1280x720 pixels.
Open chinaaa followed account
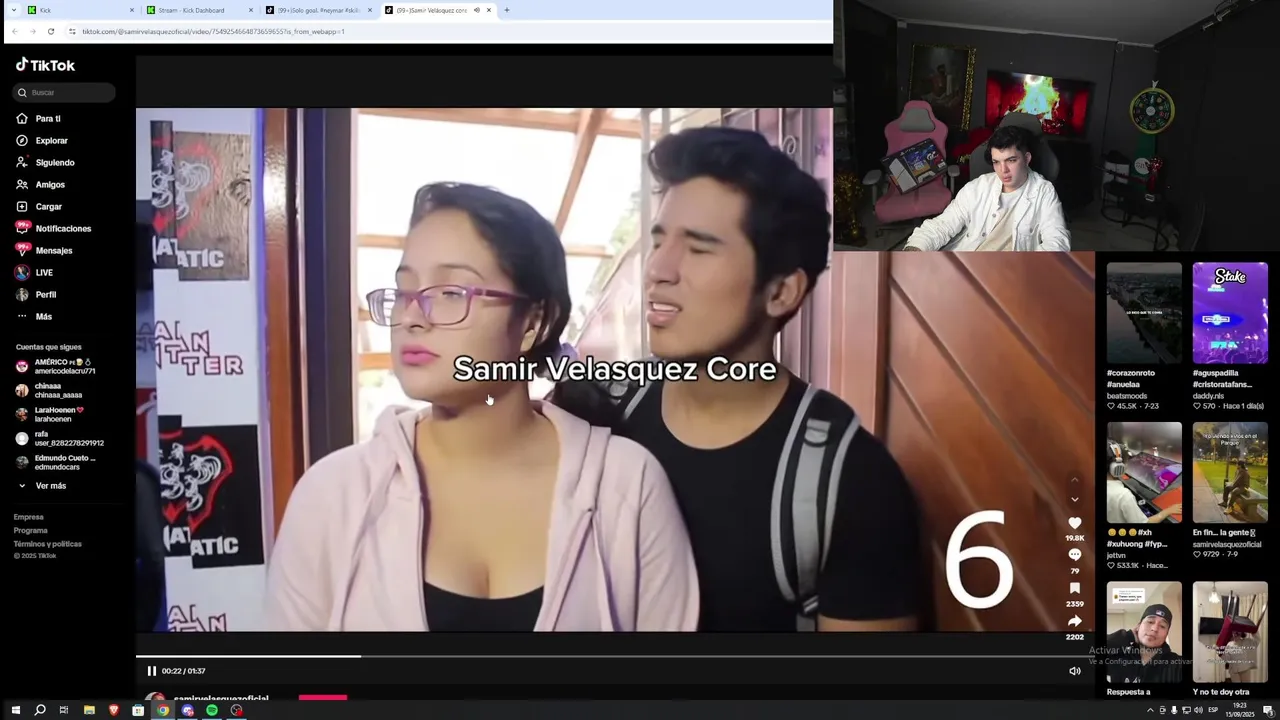click(x=49, y=390)
